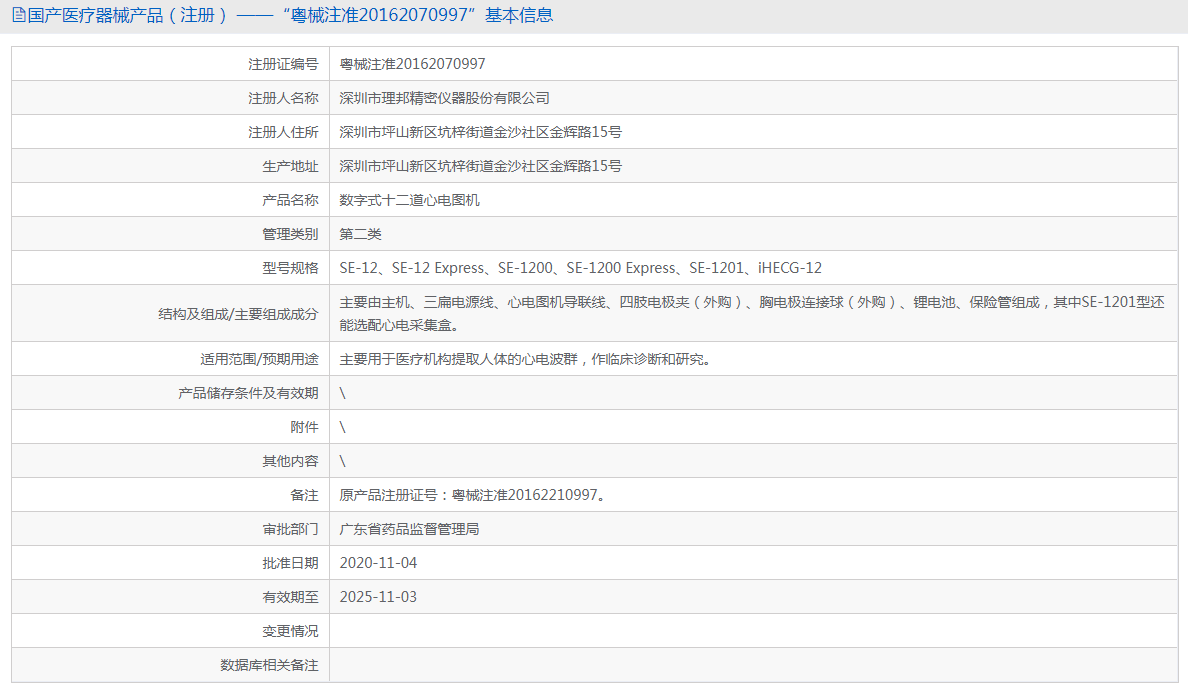
Task: Click the intended use description text
Action: click(525, 359)
